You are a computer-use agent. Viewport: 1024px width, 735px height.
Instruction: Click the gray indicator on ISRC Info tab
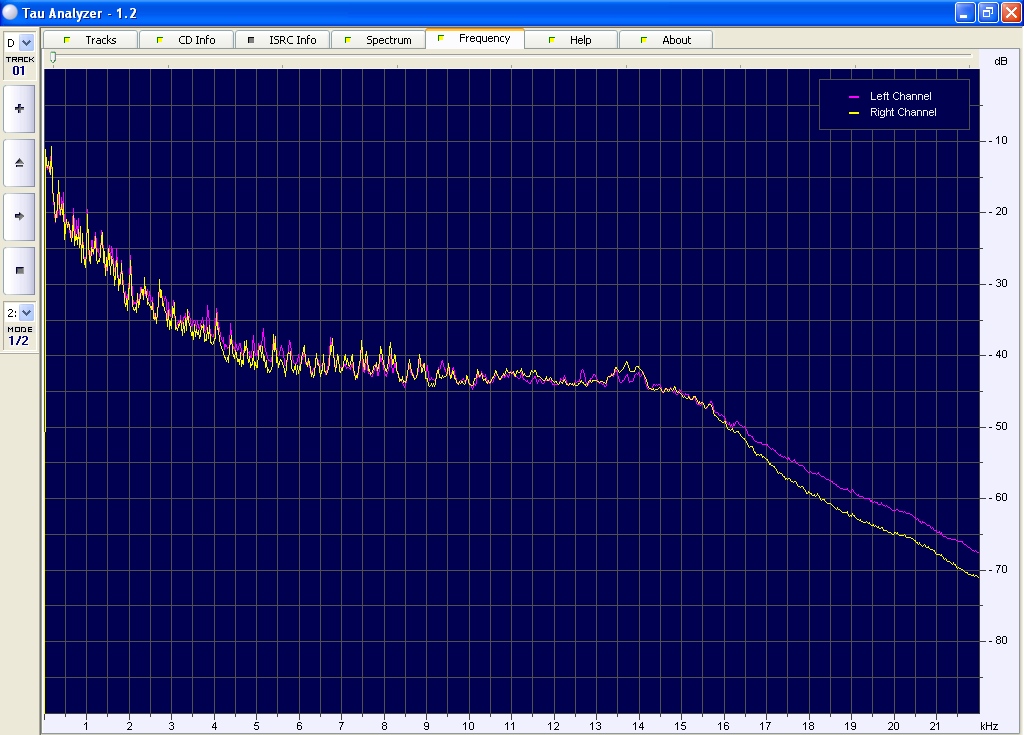coord(251,40)
